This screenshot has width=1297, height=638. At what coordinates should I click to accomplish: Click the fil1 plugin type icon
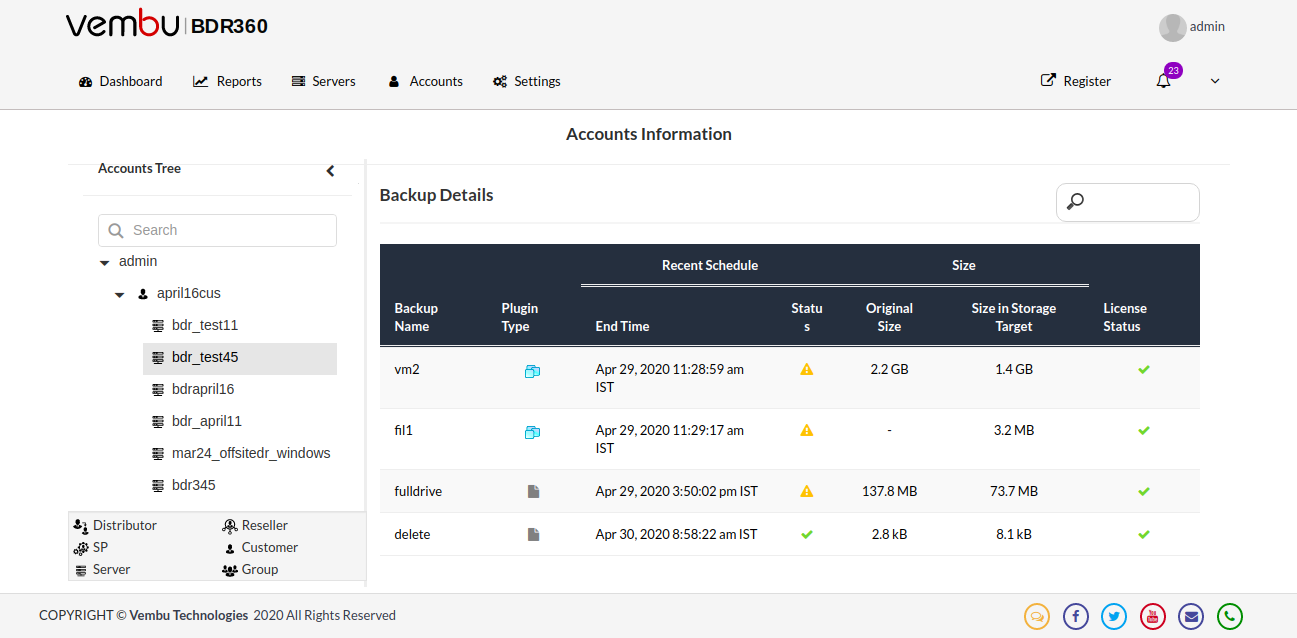pos(532,432)
